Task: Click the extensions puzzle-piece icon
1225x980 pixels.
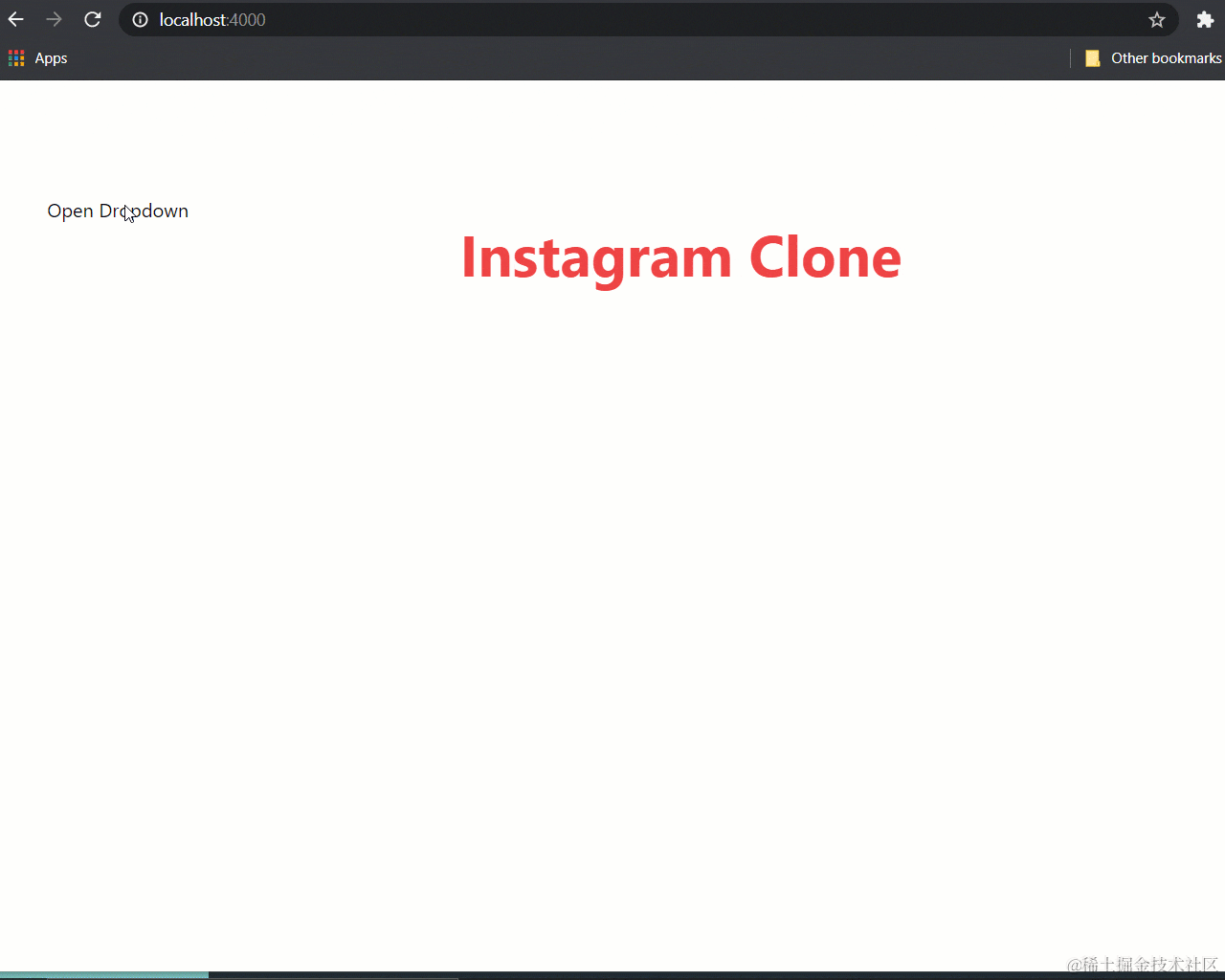Action: tap(1205, 19)
